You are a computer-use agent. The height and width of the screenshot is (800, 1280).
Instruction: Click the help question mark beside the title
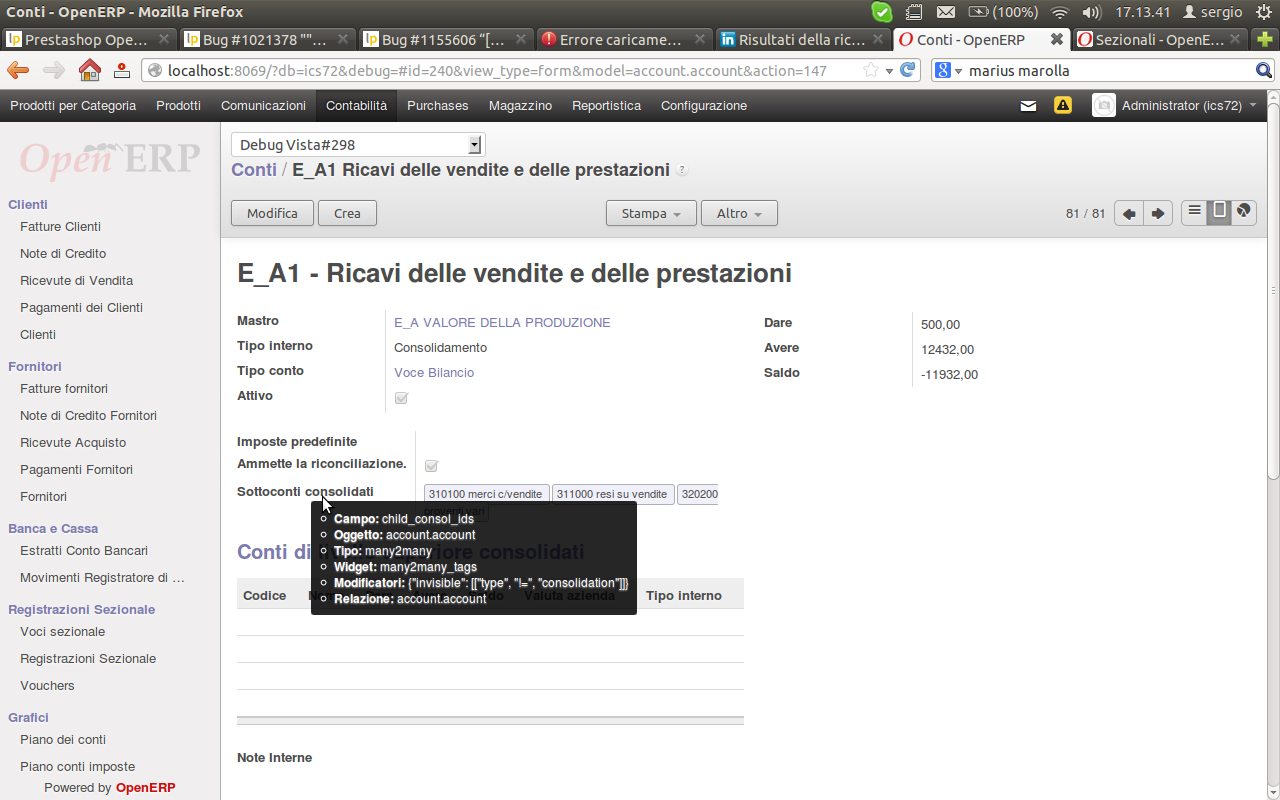(x=682, y=170)
